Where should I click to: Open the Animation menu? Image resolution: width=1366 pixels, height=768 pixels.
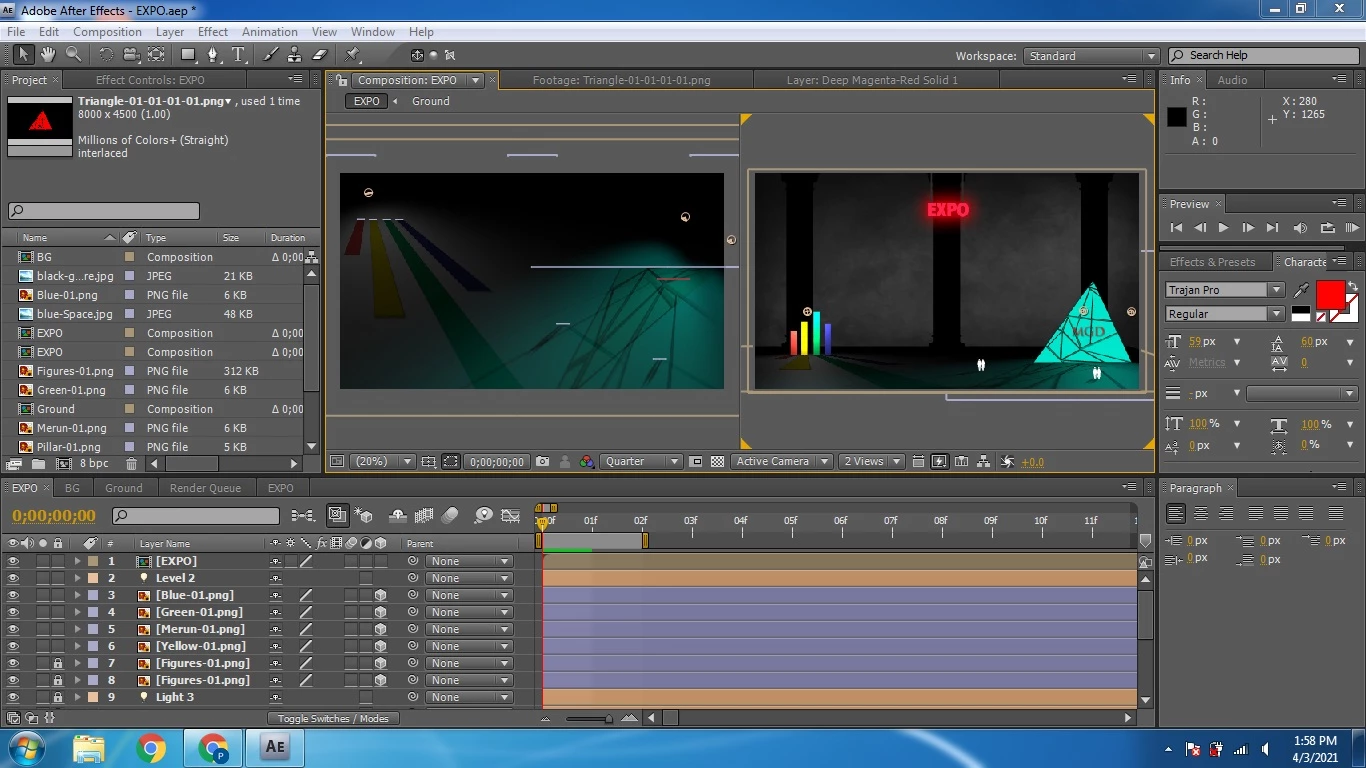pos(269,32)
